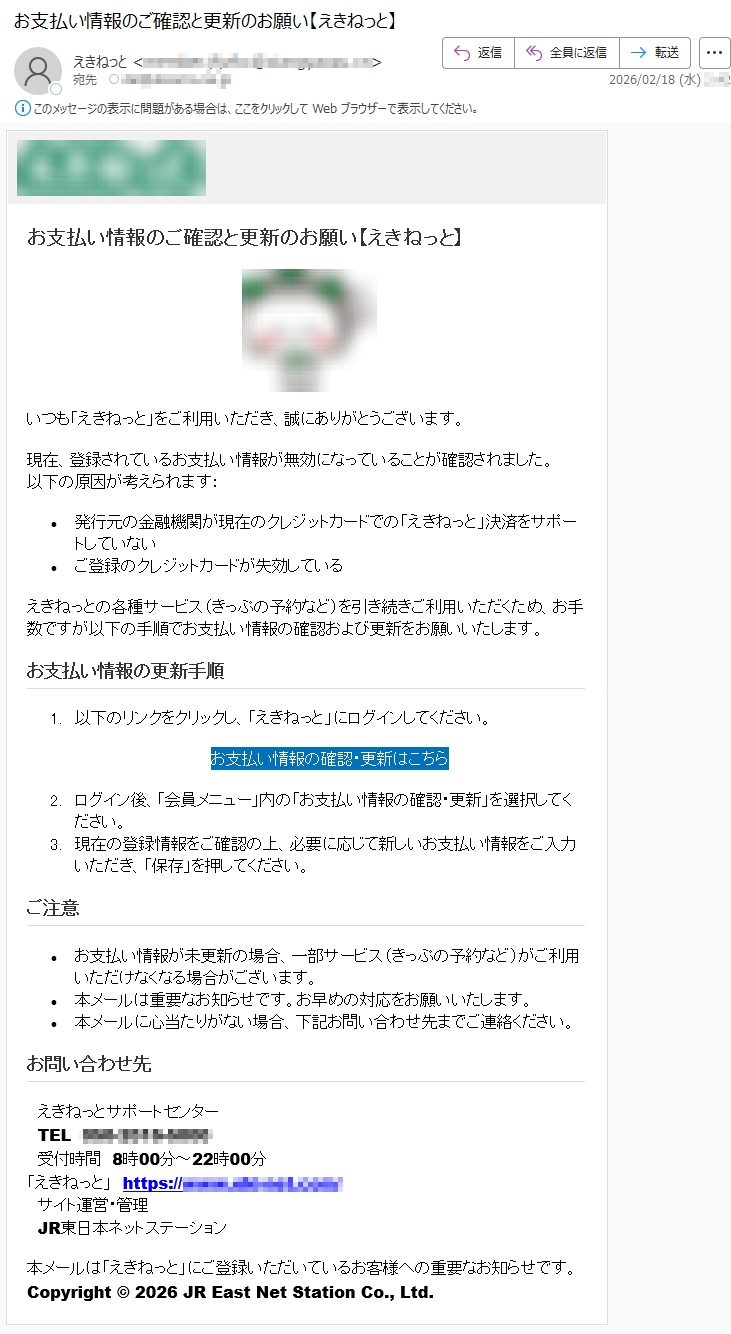This screenshot has width=731, height=1334.
Task: Click the 返信 reply button
Action: coord(478,53)
